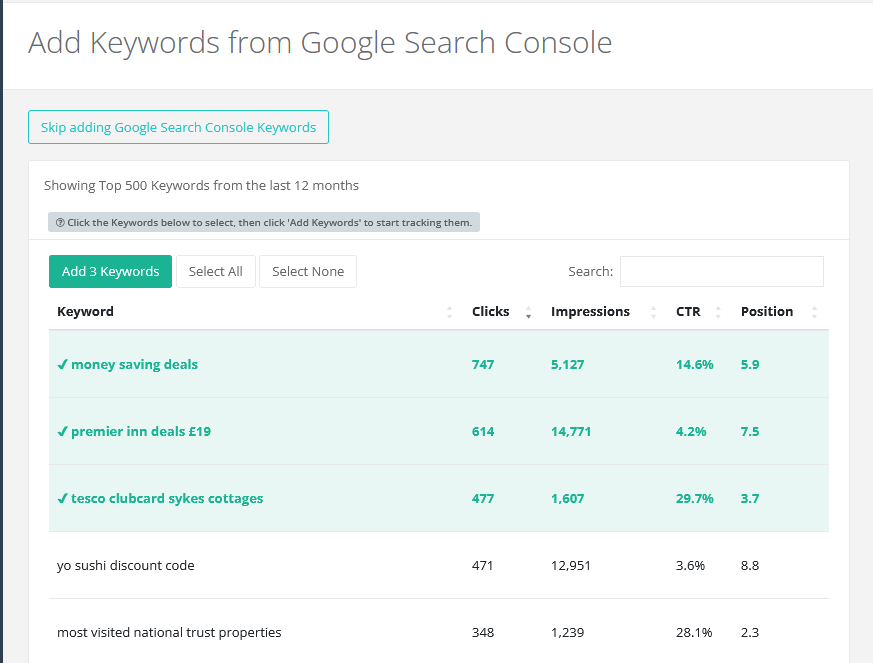Click the question mark help icon in hint
This screenshot has width=873, height=663.
coord(60,223)
